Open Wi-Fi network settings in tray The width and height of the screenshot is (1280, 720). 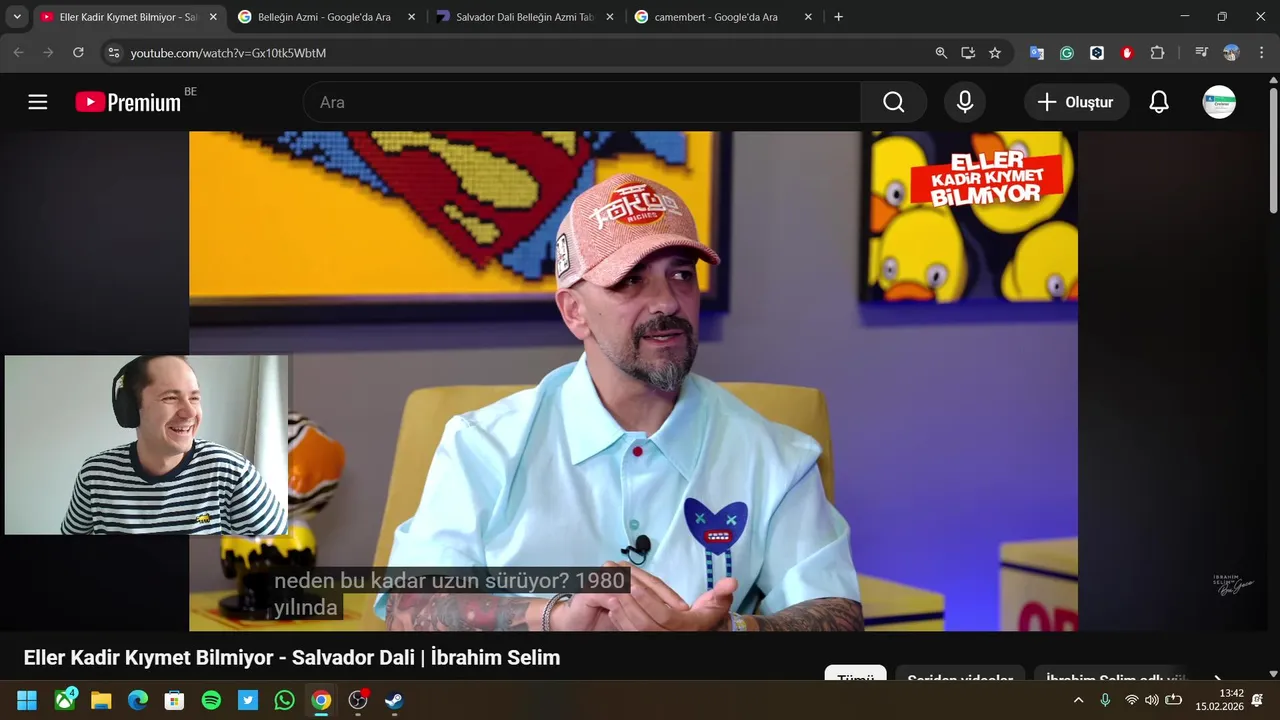pyautogui.click(x=1132, y=700)
